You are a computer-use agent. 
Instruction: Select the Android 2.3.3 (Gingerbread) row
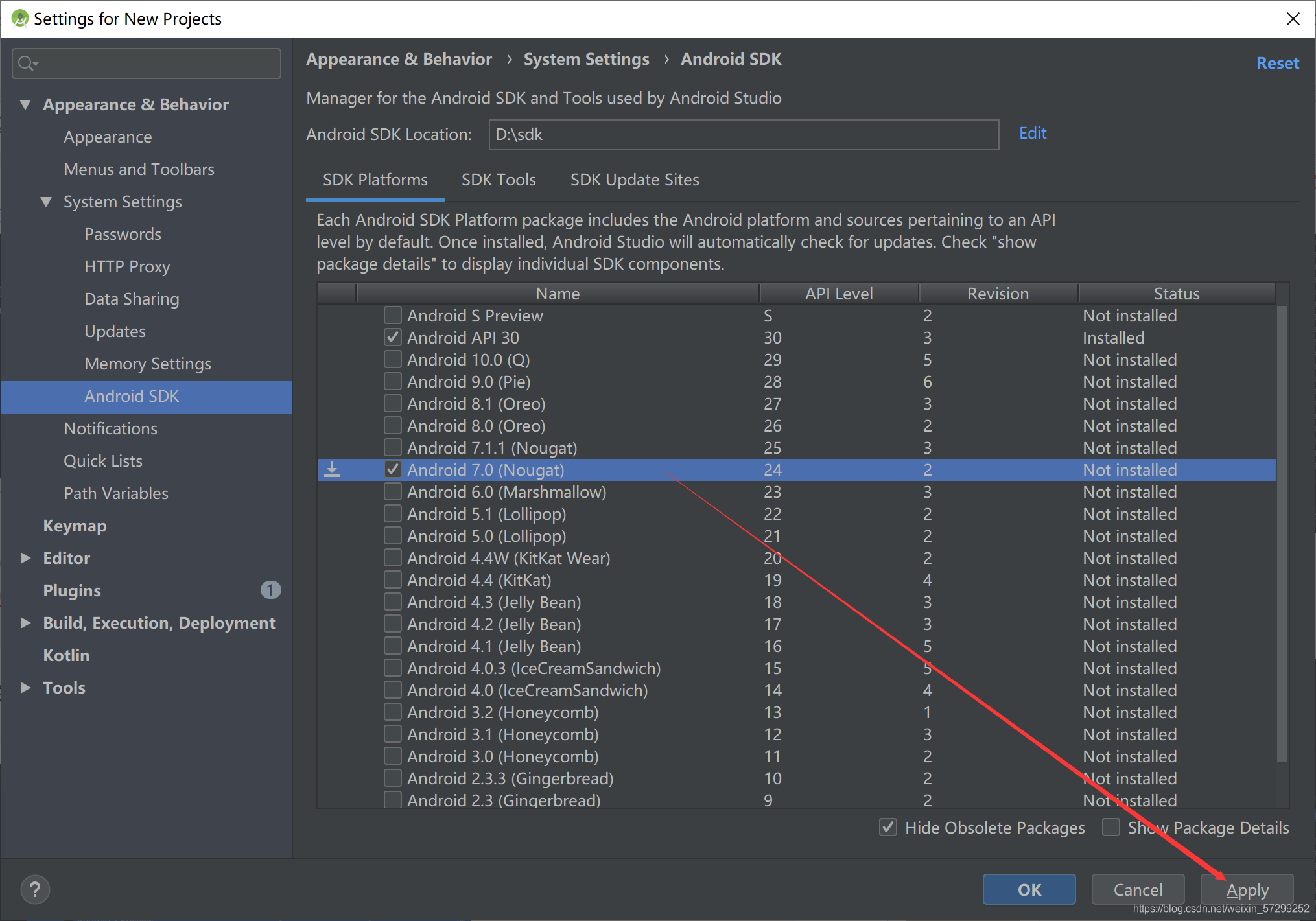797,778
